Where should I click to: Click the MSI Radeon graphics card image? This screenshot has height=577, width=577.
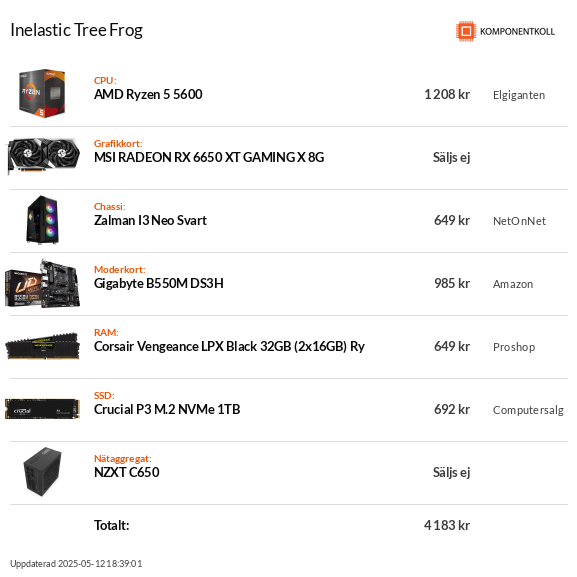[43, 156]
